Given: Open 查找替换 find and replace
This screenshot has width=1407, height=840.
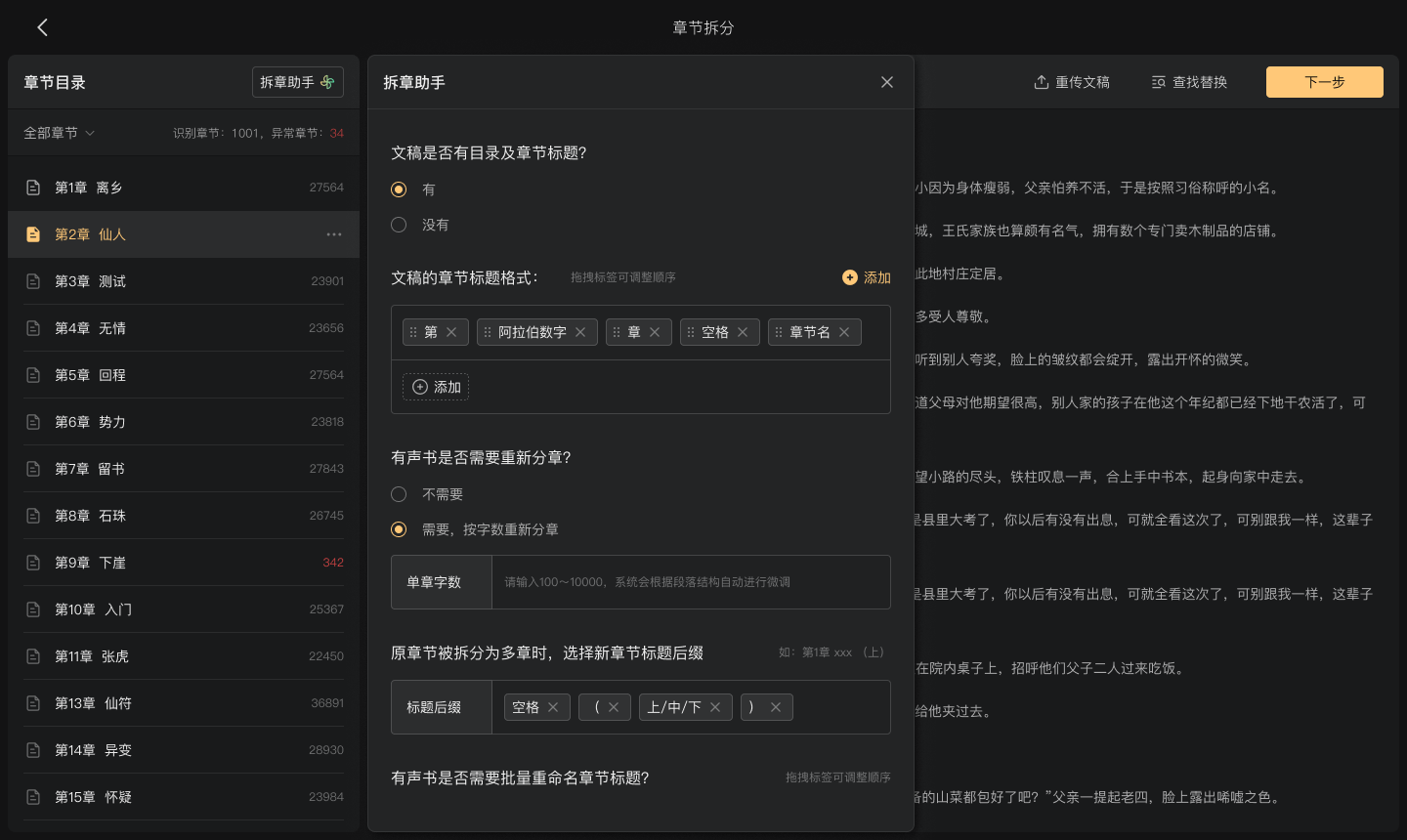Looking at the screenshot, I should [1189, 82].
